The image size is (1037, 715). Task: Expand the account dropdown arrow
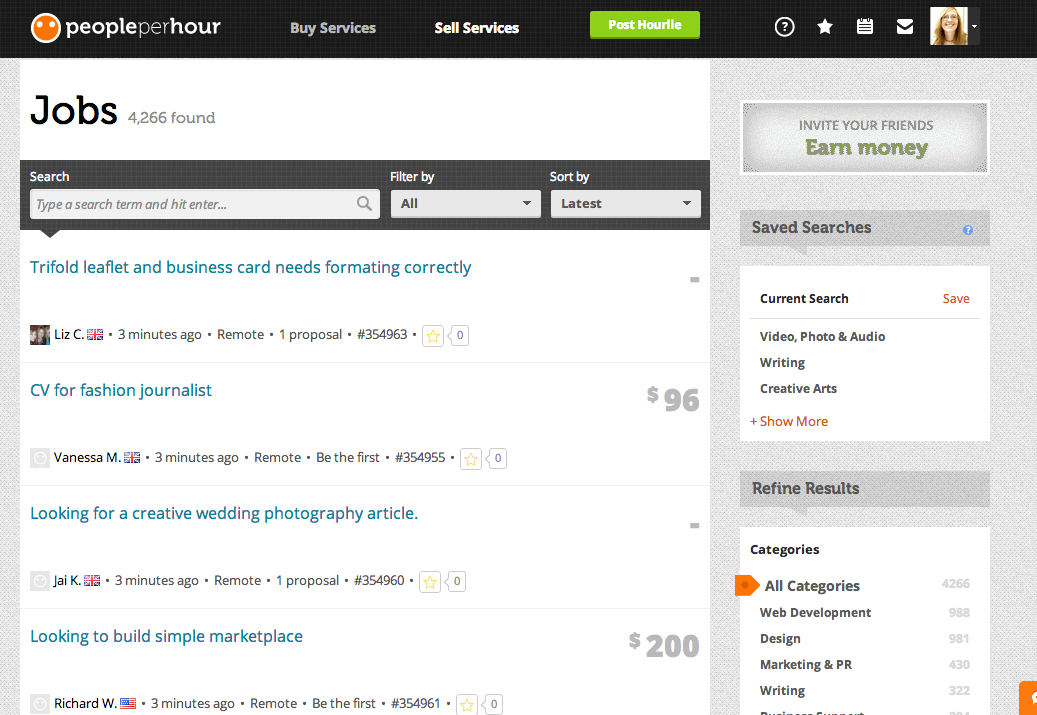(974, 26)
